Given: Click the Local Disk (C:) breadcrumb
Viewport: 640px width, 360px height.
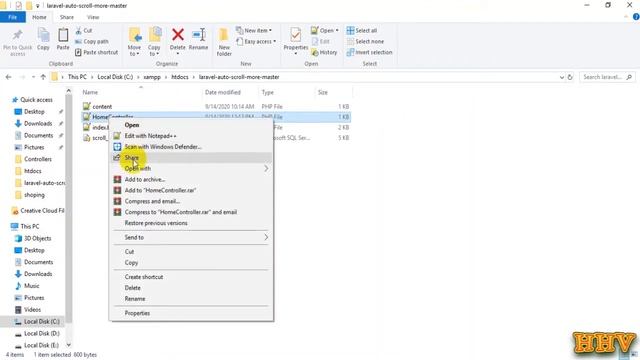Looking at the screenshot, I should click(x=115, y=77).
